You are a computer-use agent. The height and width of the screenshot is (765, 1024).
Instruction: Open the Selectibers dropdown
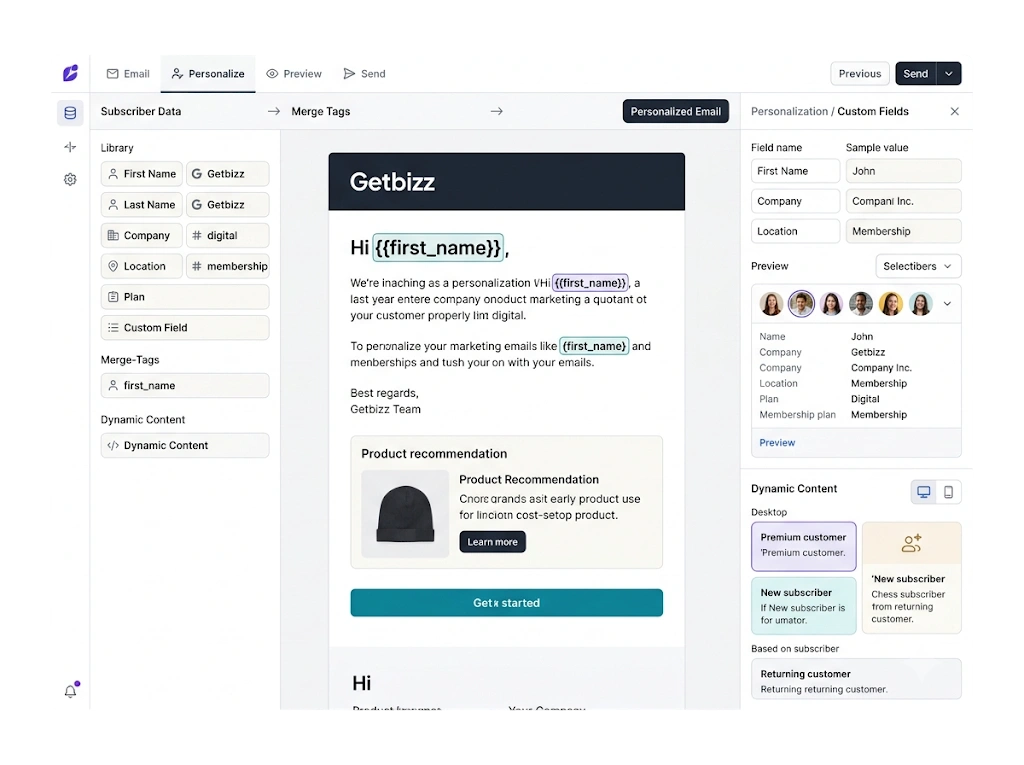[918, 266]
